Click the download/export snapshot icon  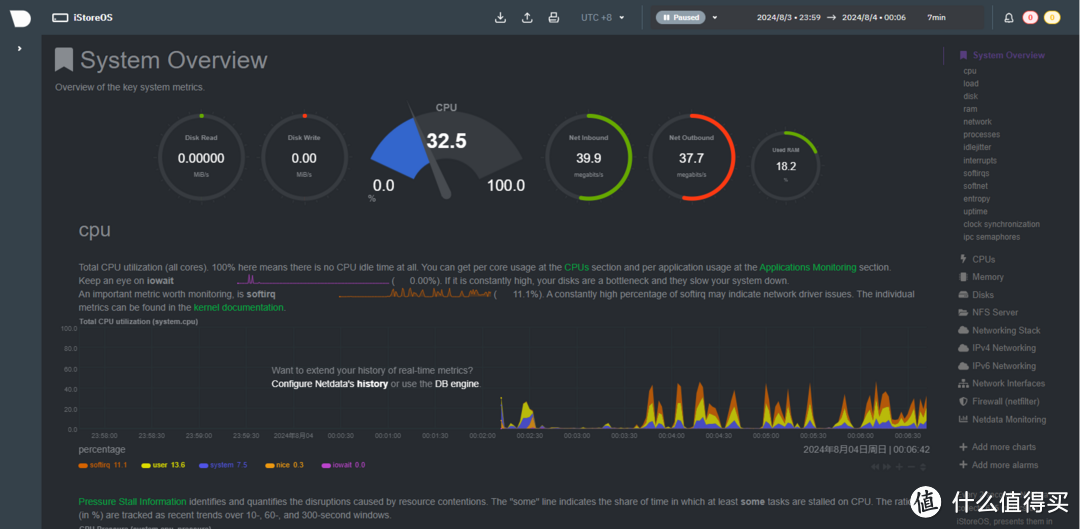point(501,18)
